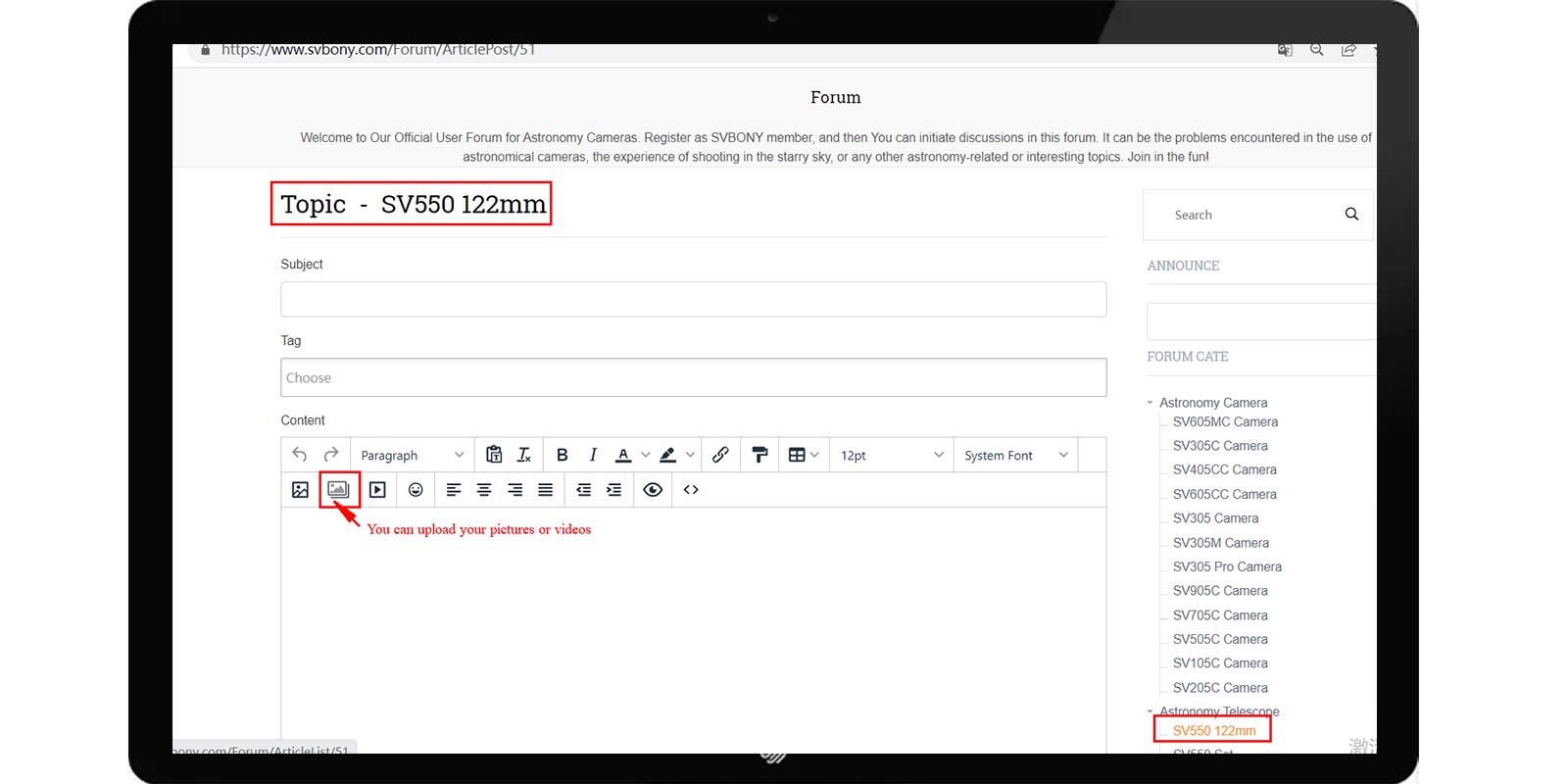Open the Paragraph format dropdown

click(x=412, y=456)
